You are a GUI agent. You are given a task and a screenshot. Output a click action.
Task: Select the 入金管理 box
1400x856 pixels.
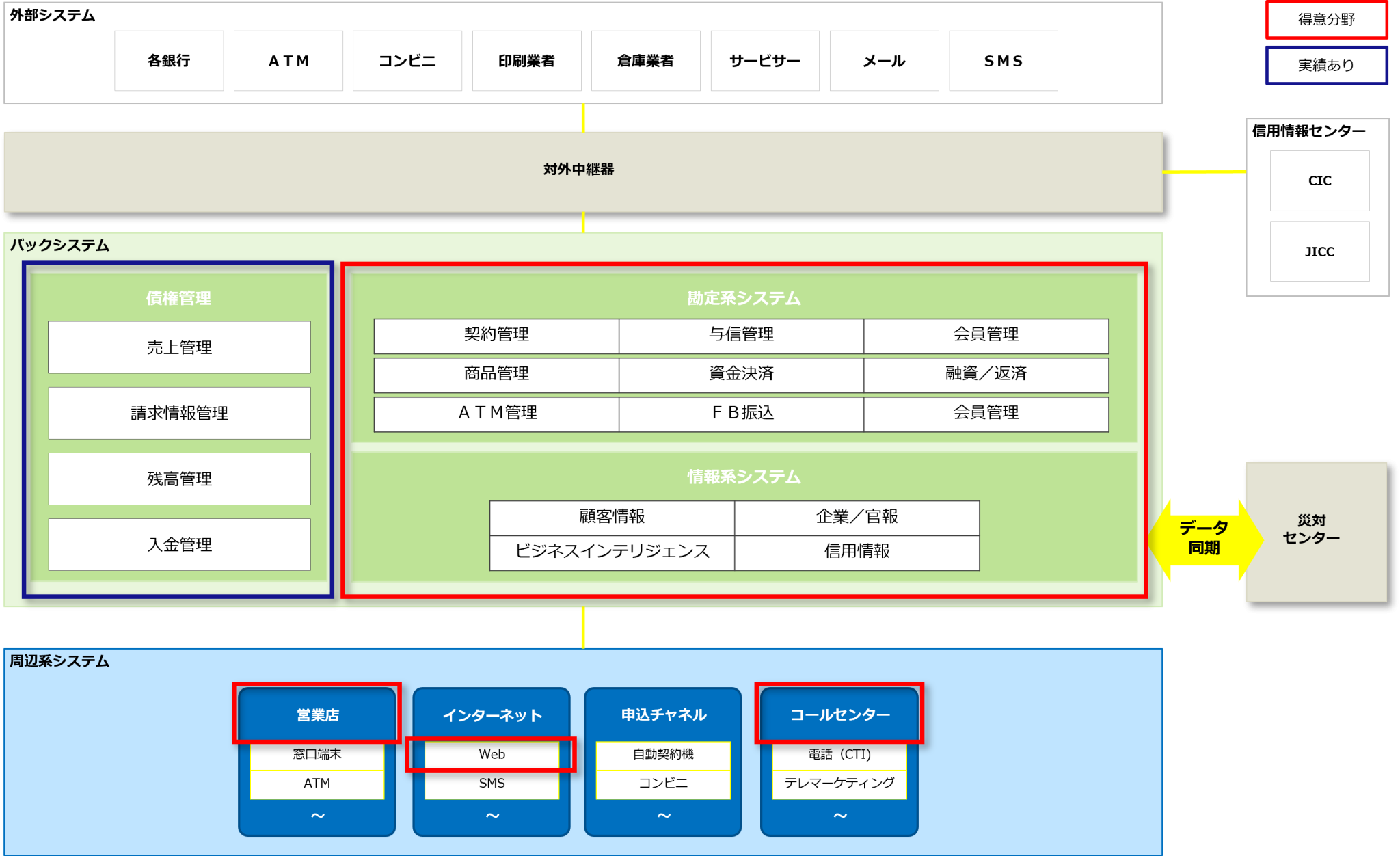pyautogui.click(x=179, y=545)
